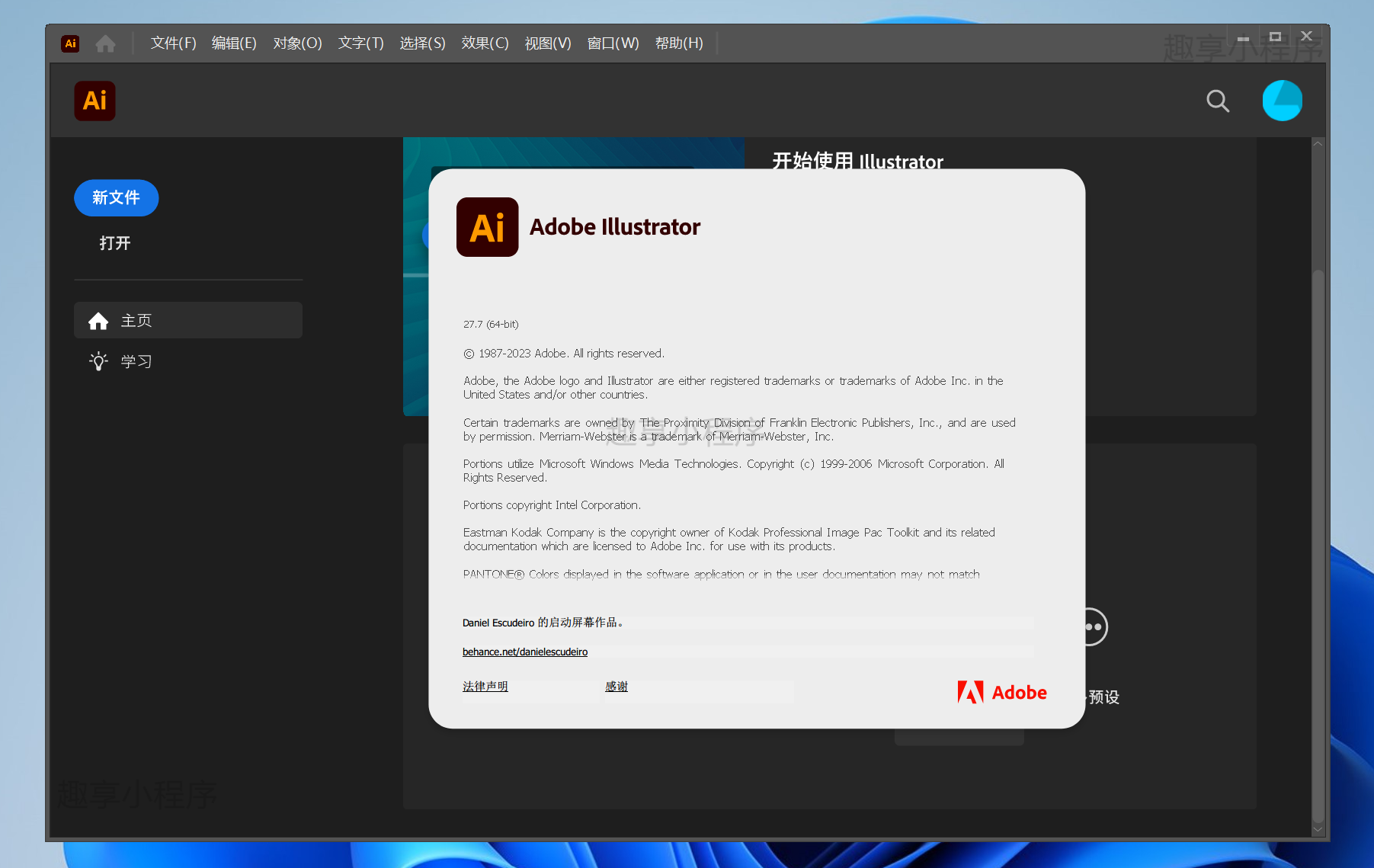Open the 文字(T) menu
The height and width of the screenshot is (868, 1374).
click(x=361, y=43)
